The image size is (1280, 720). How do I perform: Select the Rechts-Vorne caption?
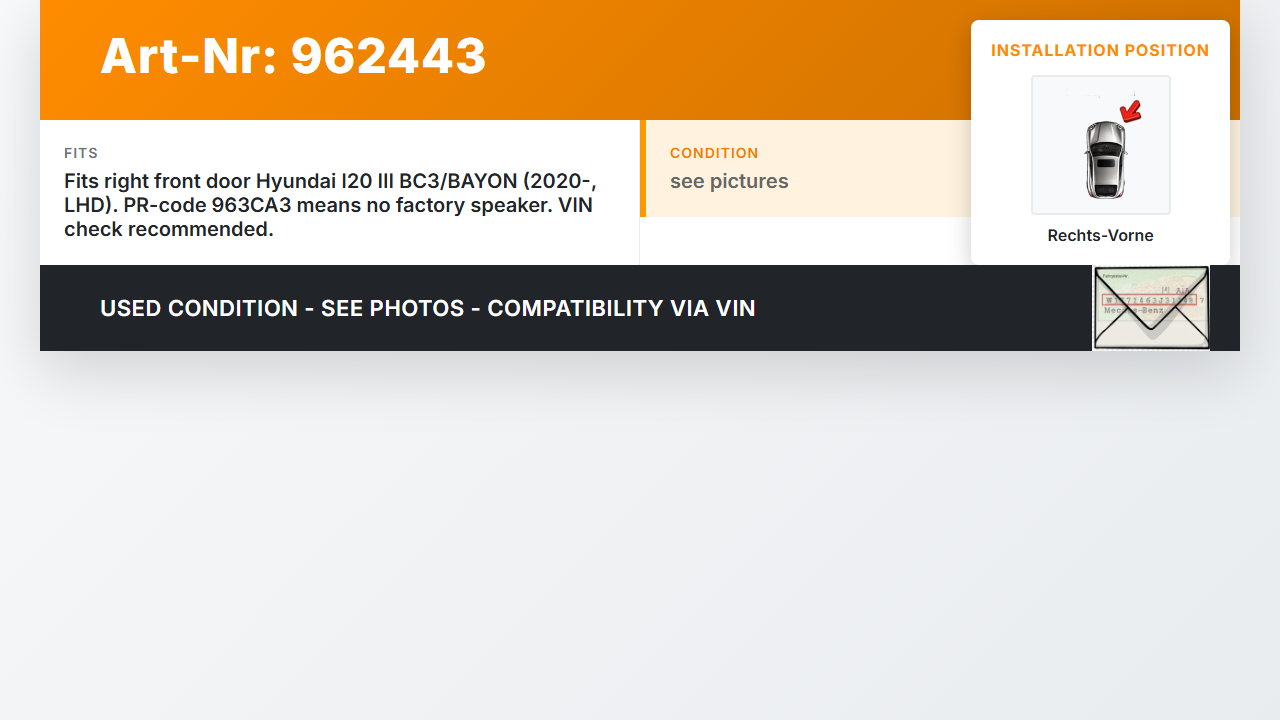click(x=1100, y=236)
